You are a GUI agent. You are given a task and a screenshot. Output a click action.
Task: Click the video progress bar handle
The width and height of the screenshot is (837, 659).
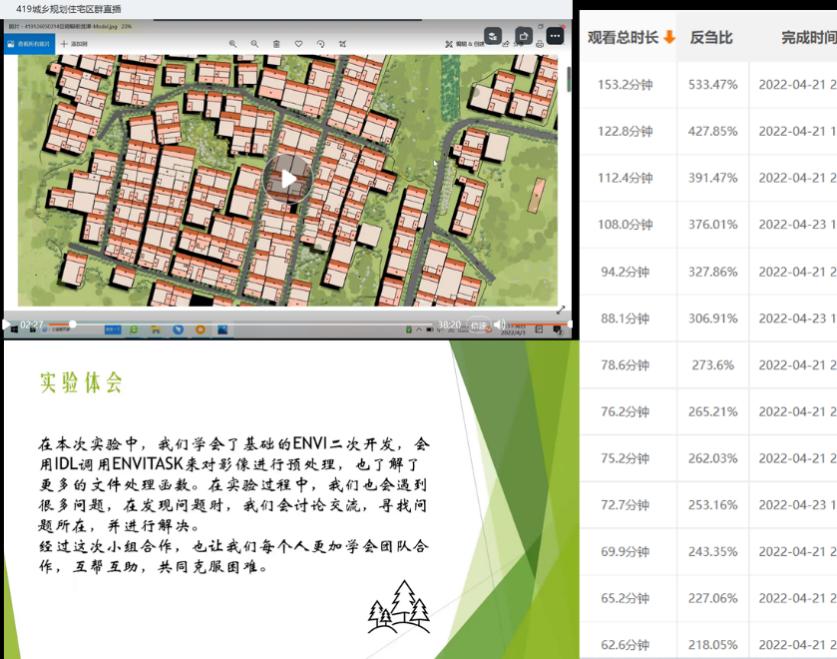click(72, 324)
